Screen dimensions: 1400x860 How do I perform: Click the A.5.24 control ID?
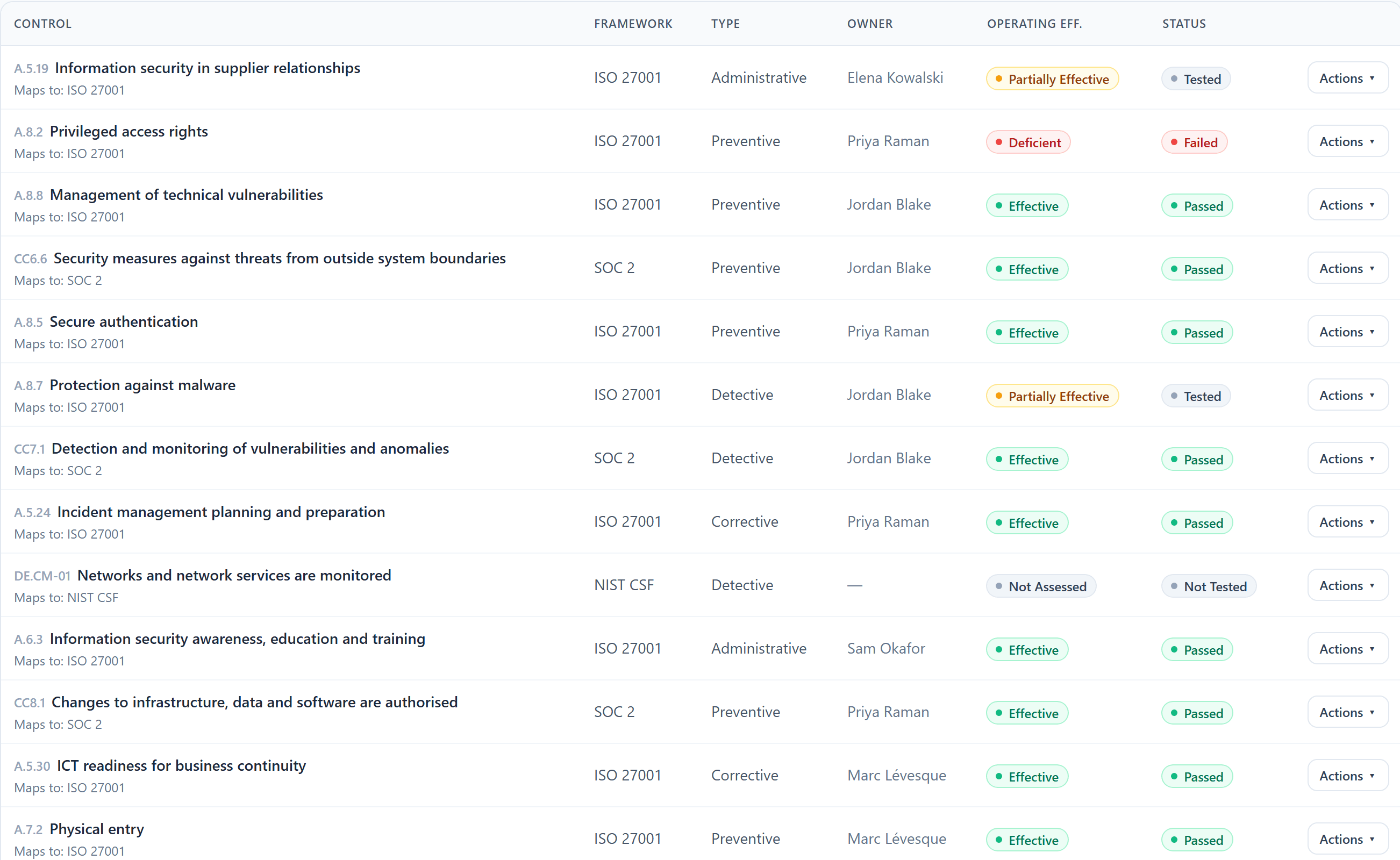[32, 512]
